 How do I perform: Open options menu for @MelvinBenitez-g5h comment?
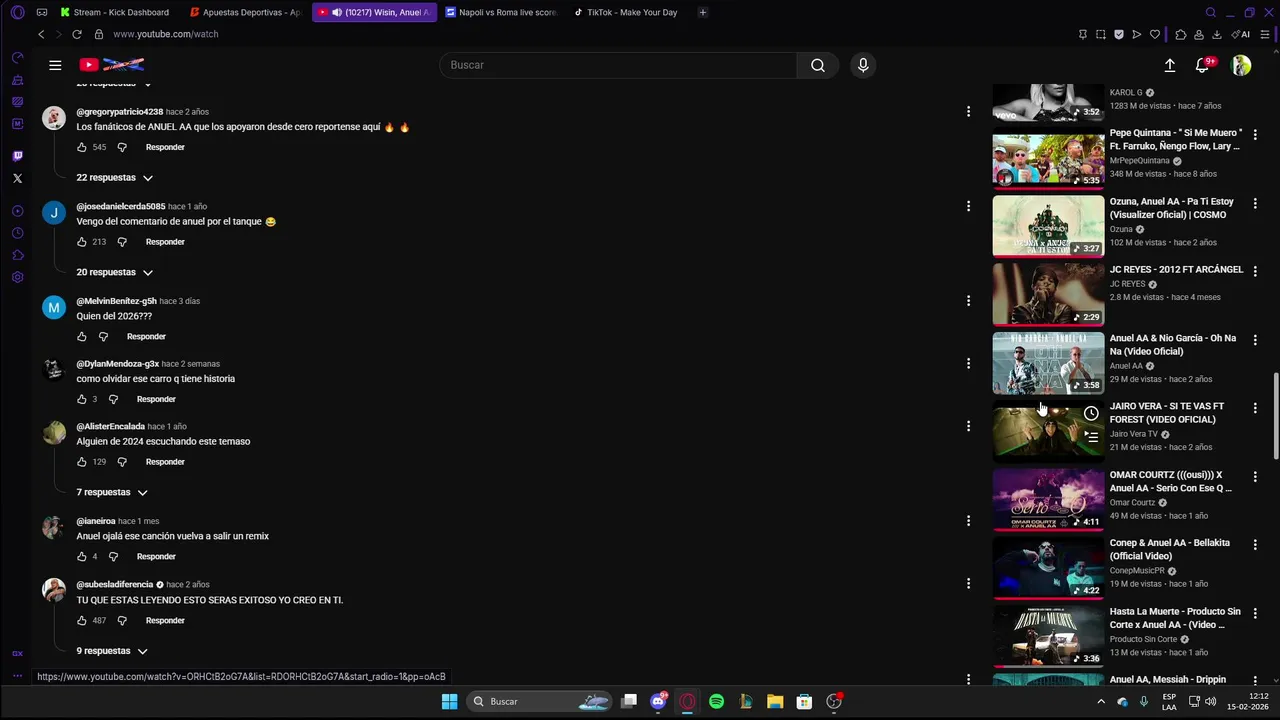(968, 300)
